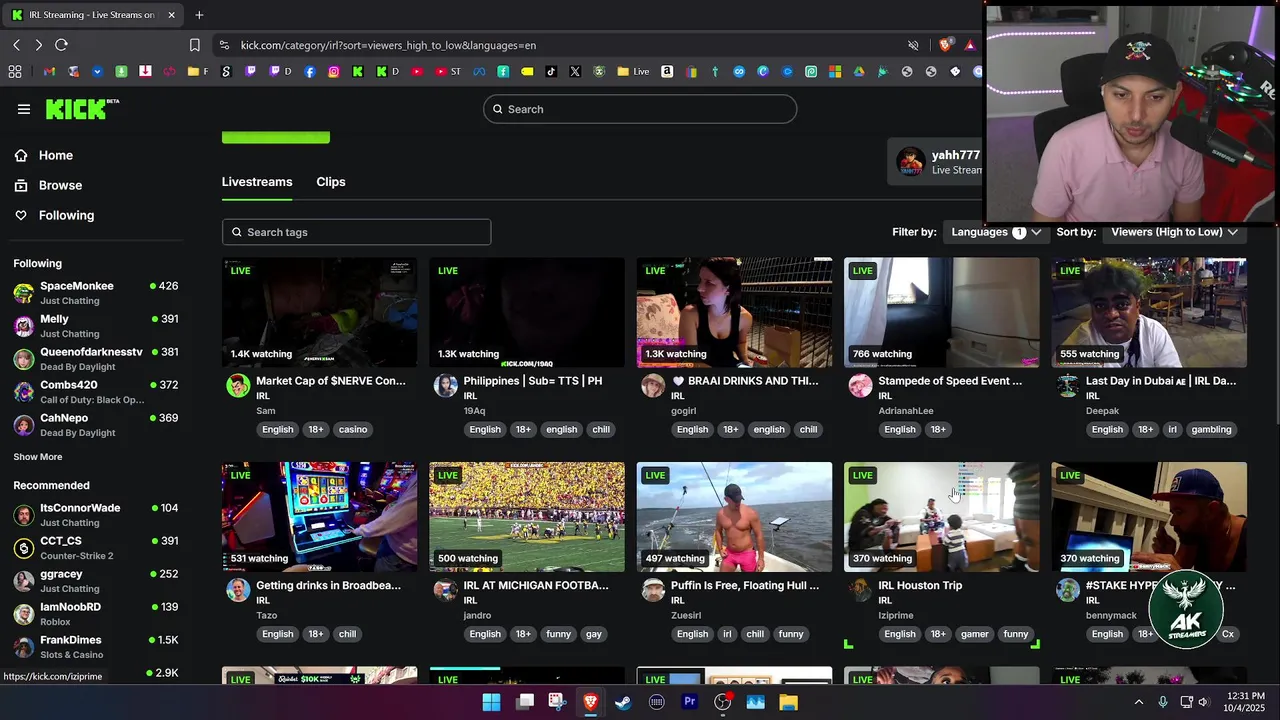The image size is (1280, 720).
Task: Click the bookmark this page icon
Action: (195, 45)
